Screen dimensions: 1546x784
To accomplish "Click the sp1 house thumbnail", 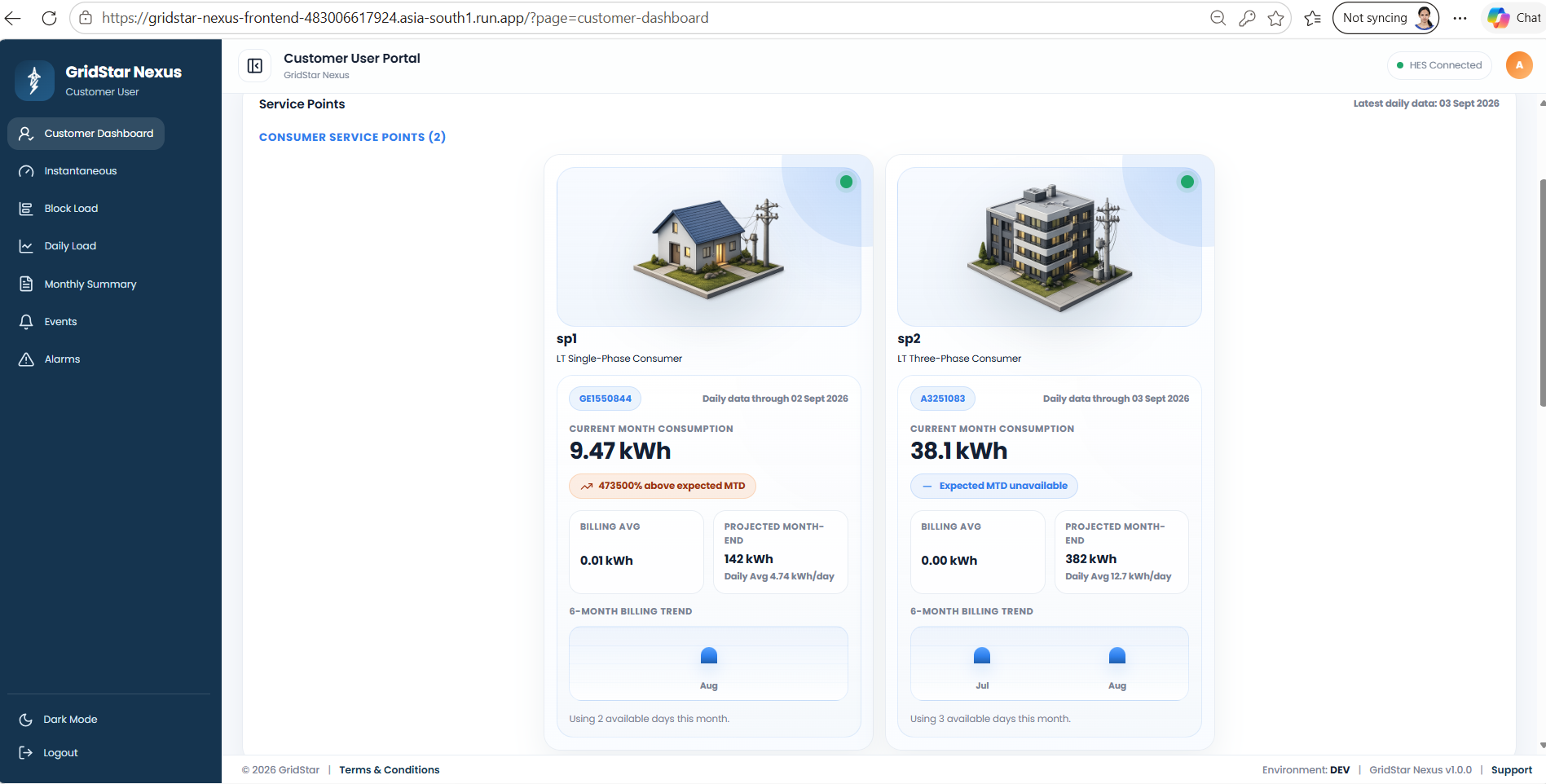I will tap(708, 247).
